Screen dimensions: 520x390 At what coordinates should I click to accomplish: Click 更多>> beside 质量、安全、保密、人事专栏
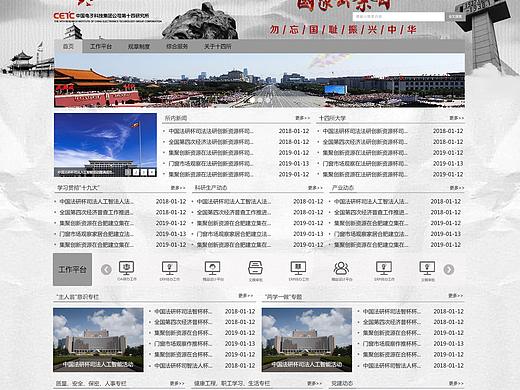(177, 384)
